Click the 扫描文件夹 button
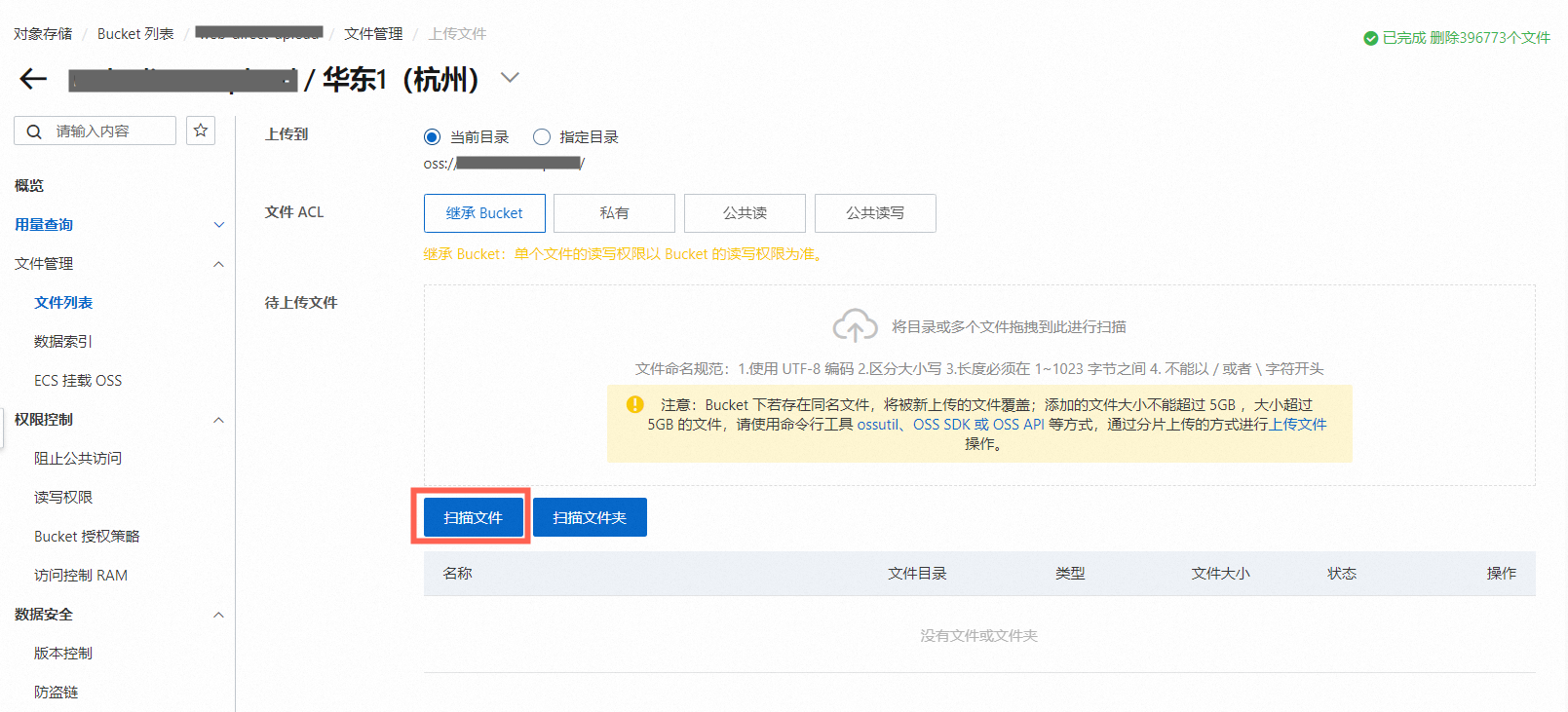 [x=590, y=517]
